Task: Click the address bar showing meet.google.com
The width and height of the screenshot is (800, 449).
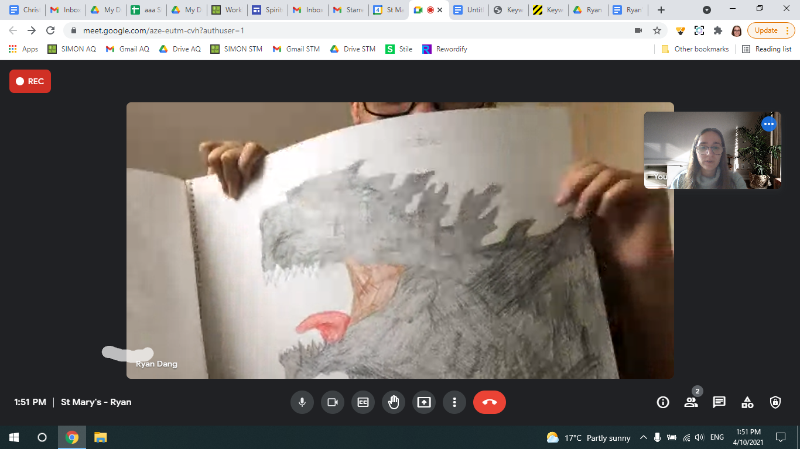Action: (x=300, y=30)
